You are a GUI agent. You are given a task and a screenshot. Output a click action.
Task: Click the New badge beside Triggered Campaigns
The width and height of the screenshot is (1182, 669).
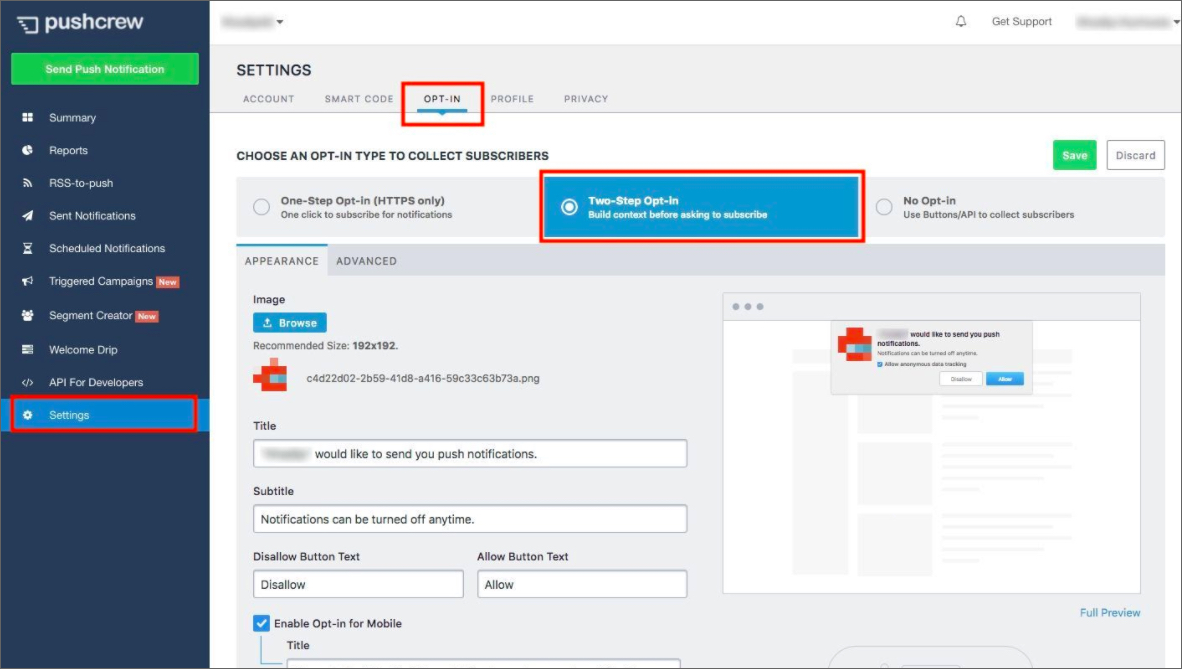point(167,282)
